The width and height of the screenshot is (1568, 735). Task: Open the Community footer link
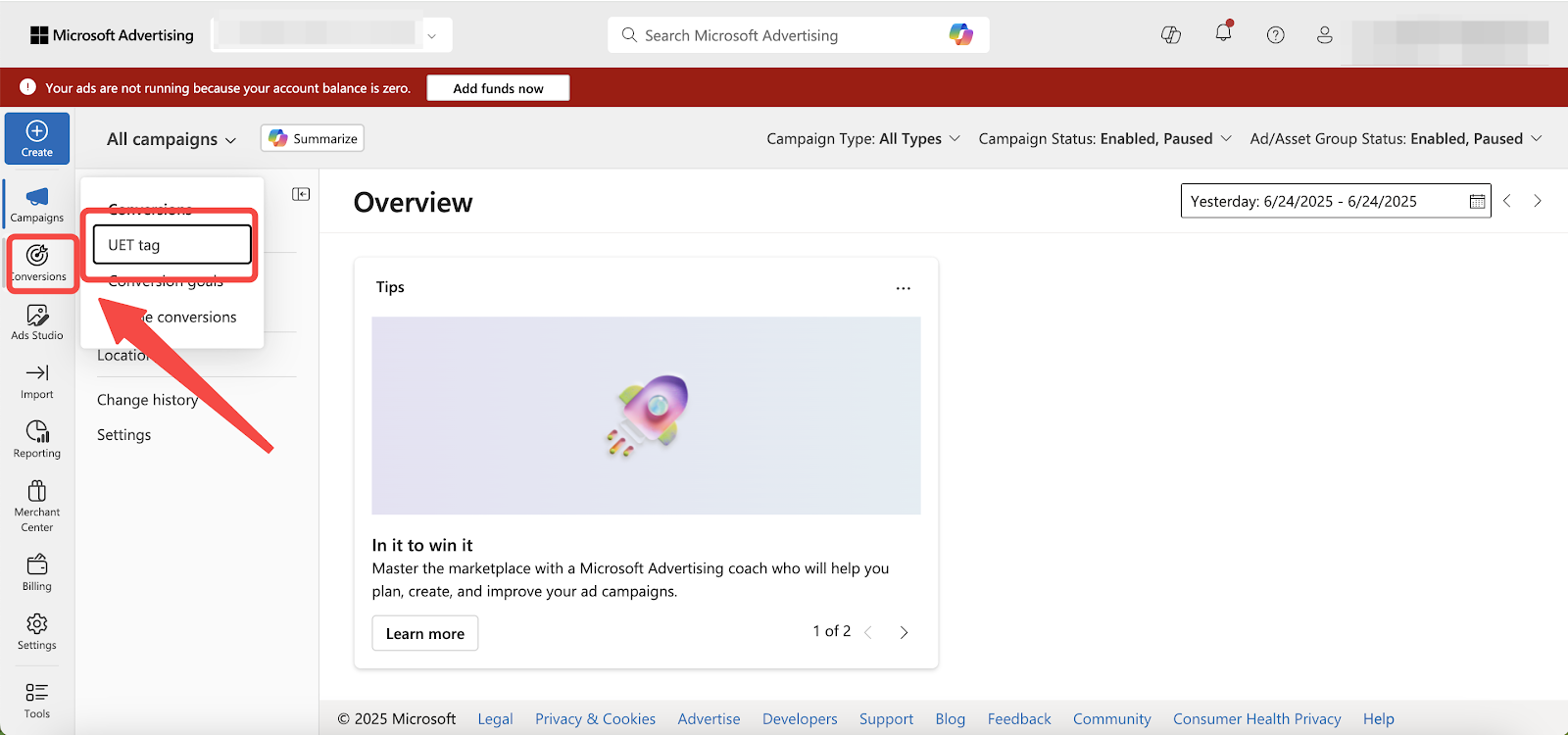tap(1111, 718)
